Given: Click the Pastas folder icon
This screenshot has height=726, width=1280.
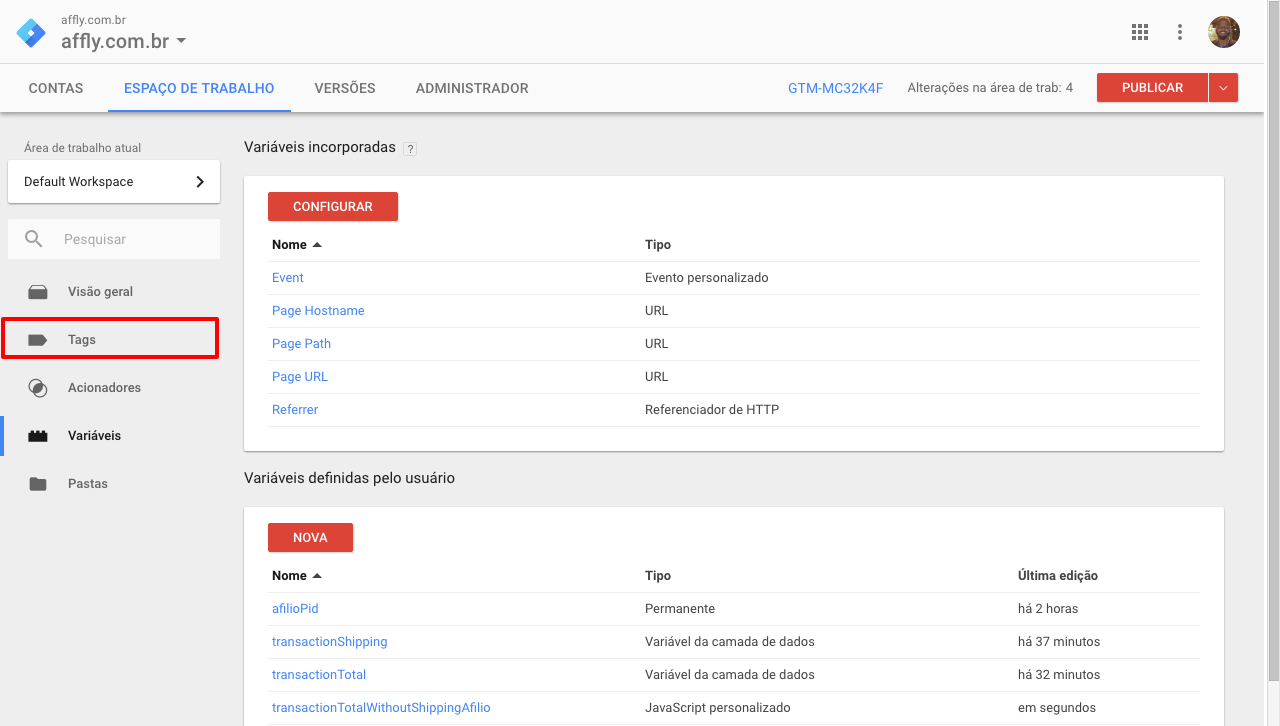Looking at the screenshot, I should click(38, 484).
